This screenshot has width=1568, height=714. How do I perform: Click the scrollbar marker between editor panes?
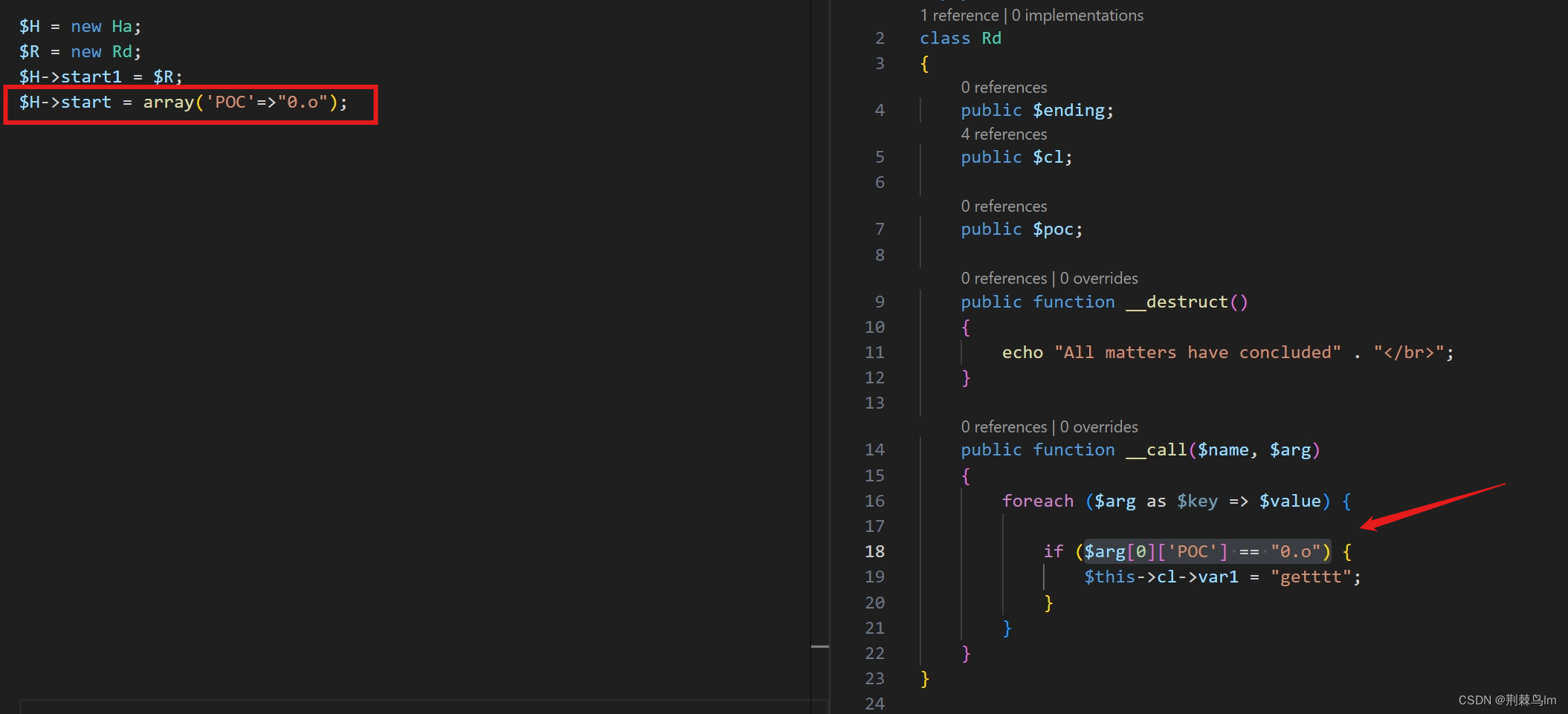(x=820, y=646)
